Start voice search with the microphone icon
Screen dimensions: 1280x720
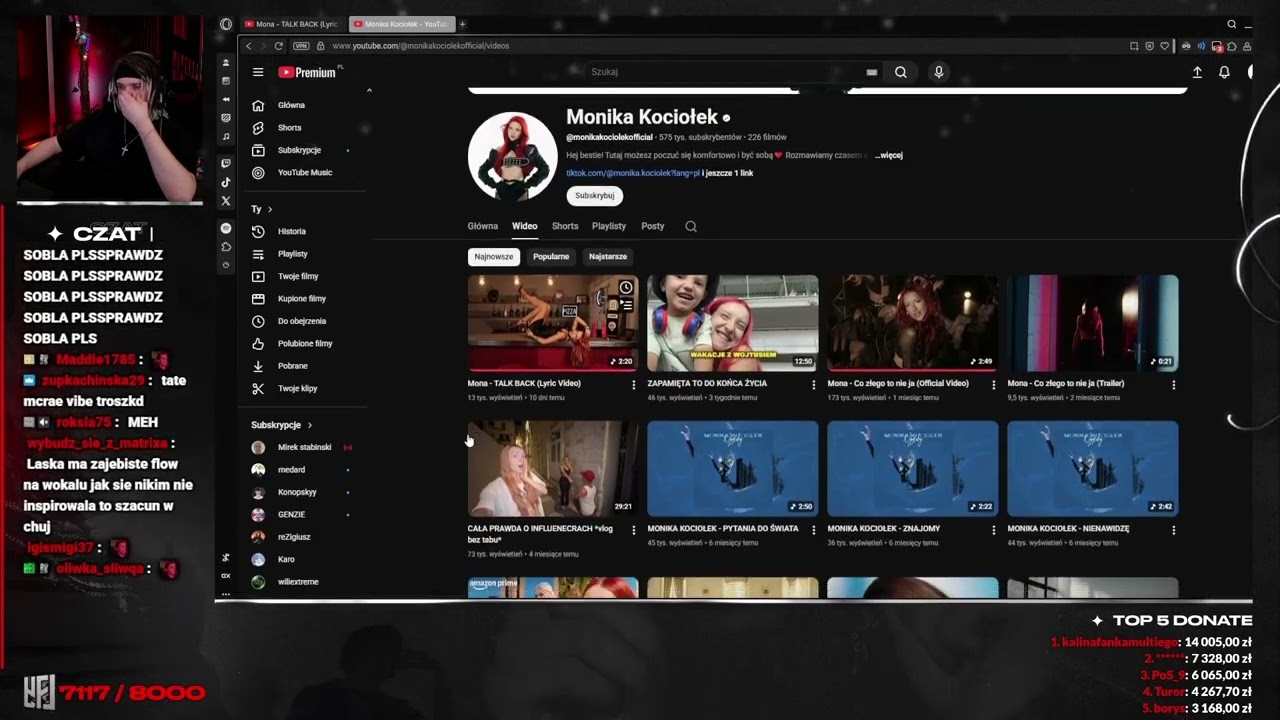tap(938, 72)
